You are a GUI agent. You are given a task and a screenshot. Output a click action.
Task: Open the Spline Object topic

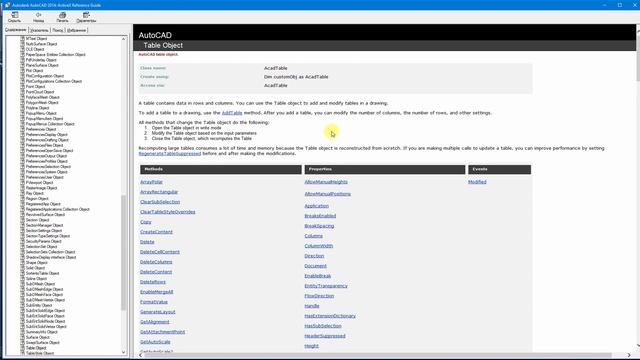(36, 278)
